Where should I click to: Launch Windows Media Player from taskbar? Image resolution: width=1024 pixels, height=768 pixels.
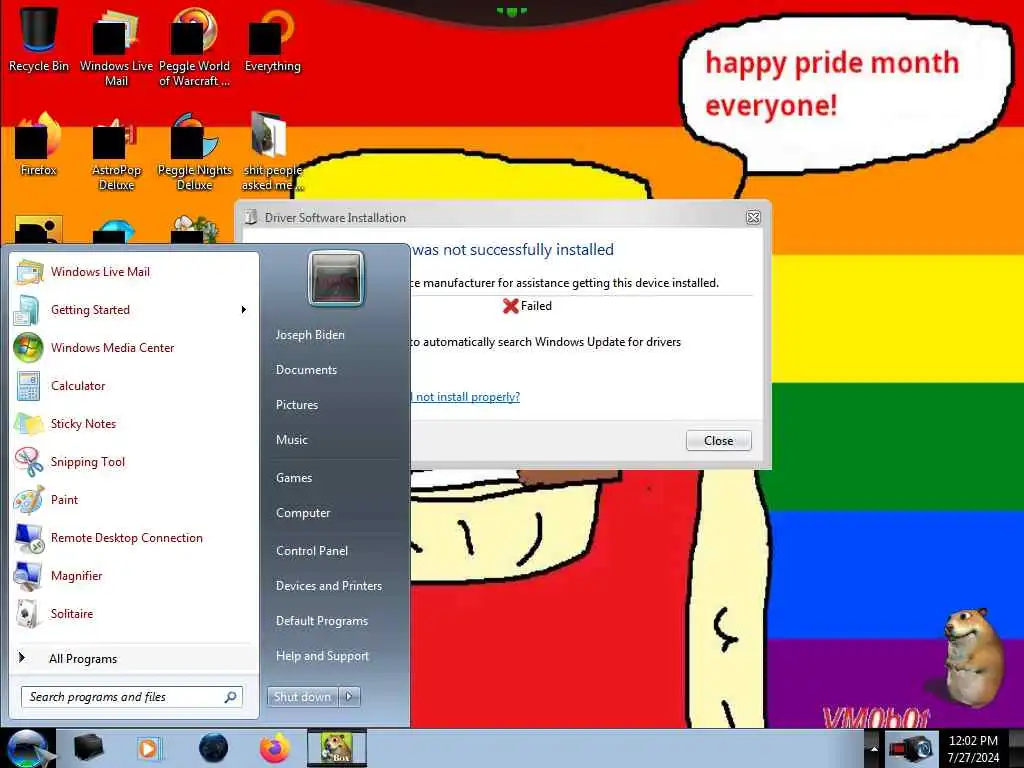[x=149, y=748]
